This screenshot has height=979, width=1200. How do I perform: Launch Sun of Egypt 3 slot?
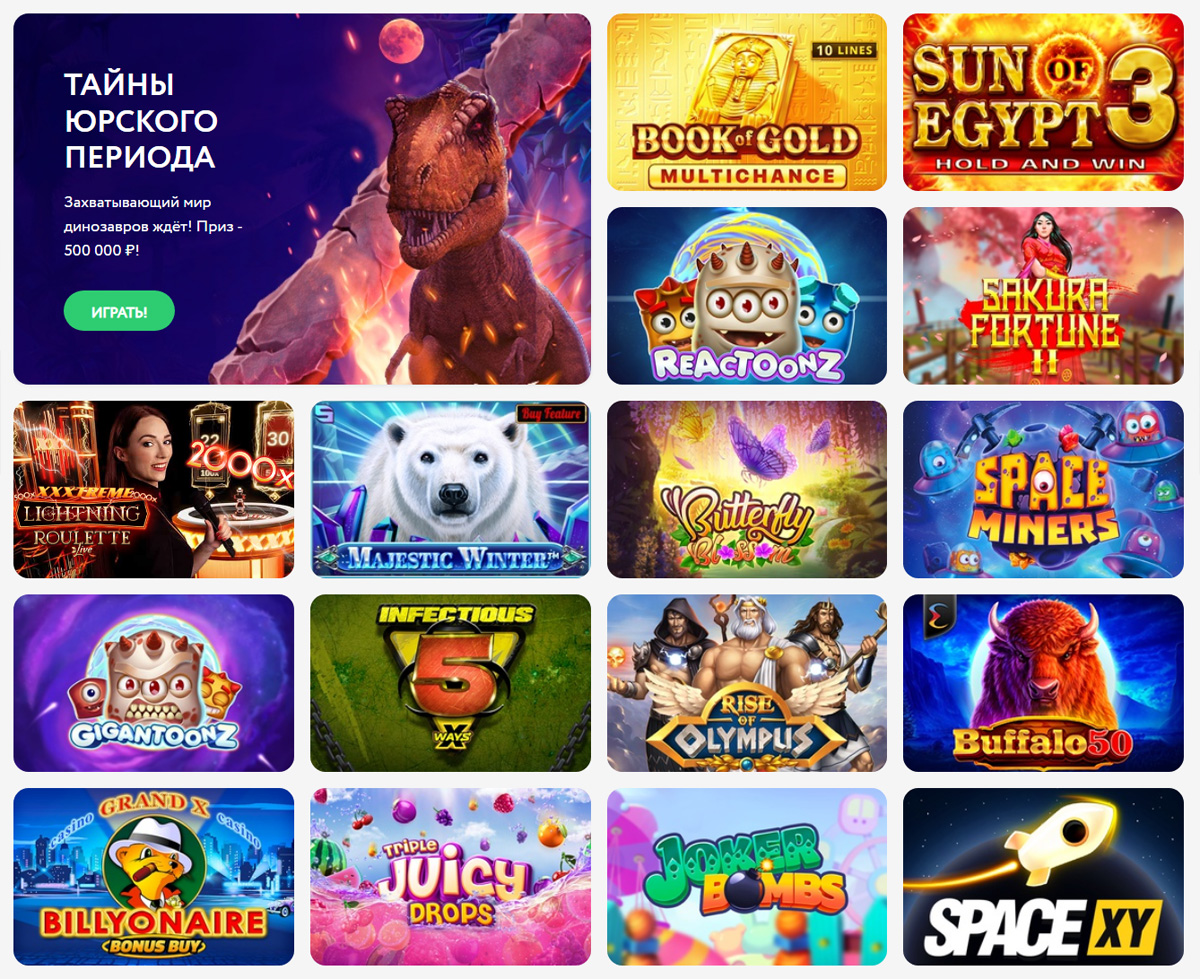coord(1043,102)
